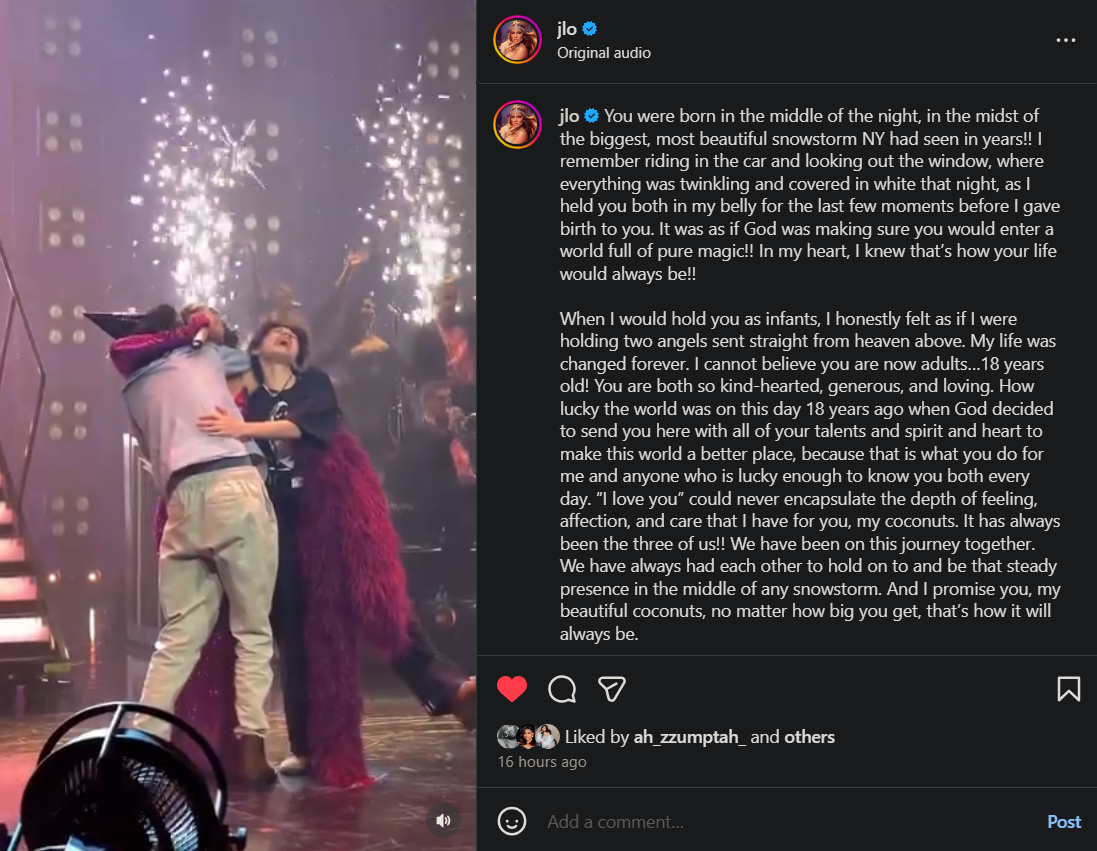Screen dimensions: 1097x851
Task: Share post using the paper plane icon
Action: 612,689
